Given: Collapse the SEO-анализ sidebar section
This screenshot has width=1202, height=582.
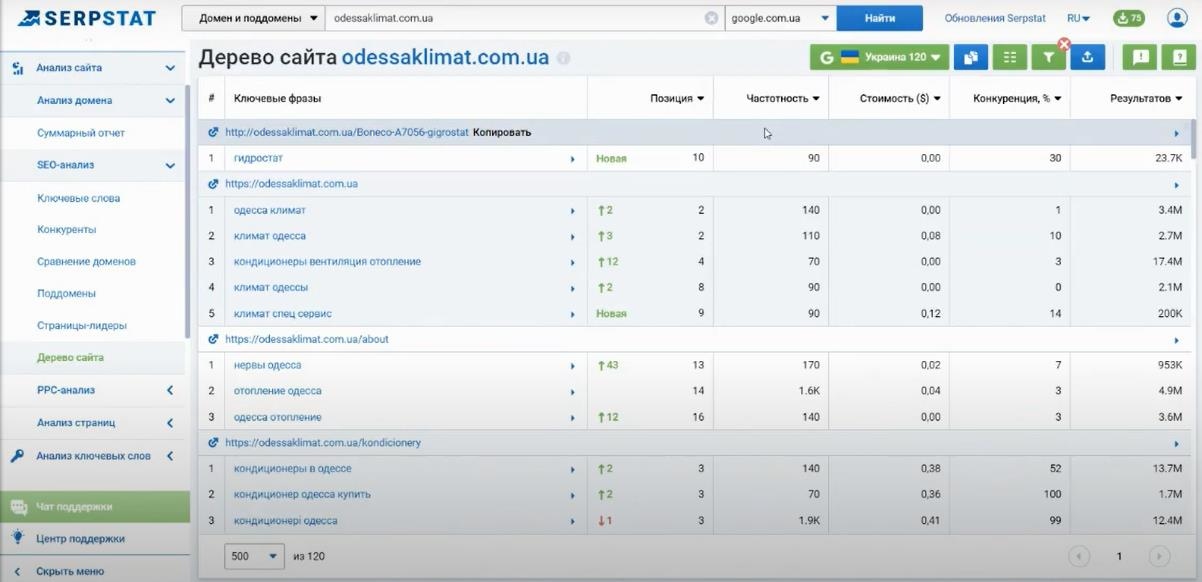Looking at the screenshot, I should tap(170, 165).
